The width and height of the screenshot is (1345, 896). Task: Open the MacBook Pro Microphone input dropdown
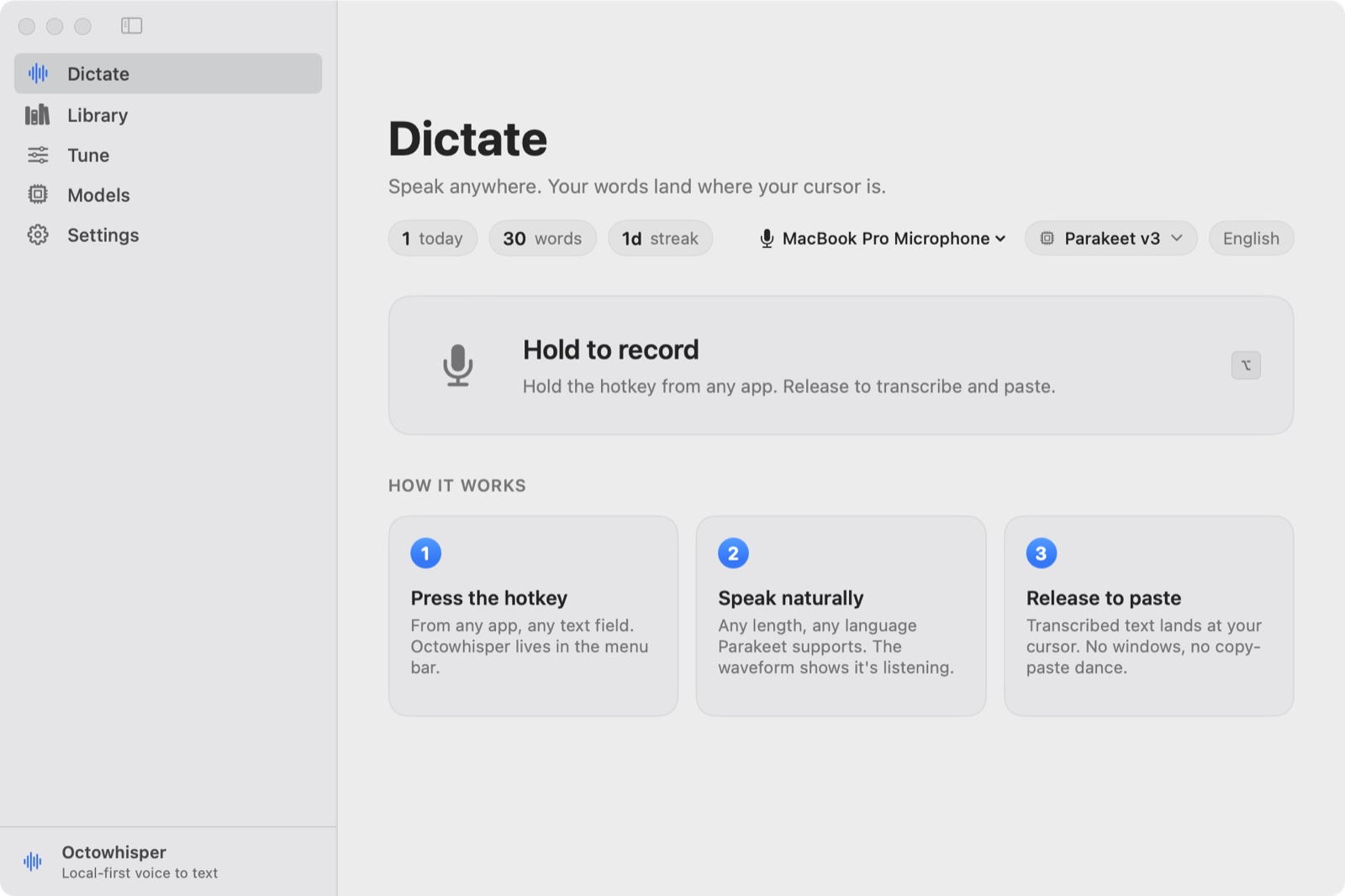[883, 239]
